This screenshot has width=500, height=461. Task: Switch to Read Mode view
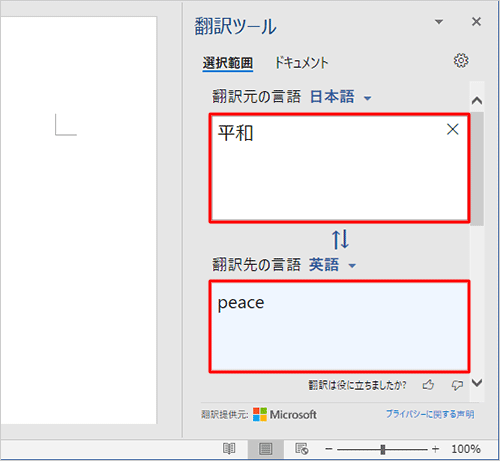click(229, 449)
